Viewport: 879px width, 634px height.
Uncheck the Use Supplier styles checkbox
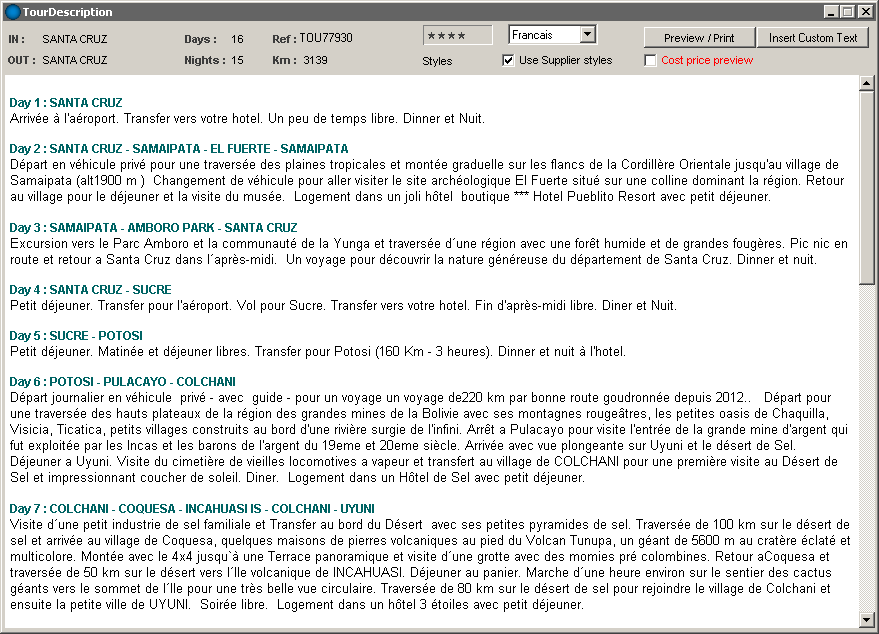pyautogui.click(x=508, y=60)
